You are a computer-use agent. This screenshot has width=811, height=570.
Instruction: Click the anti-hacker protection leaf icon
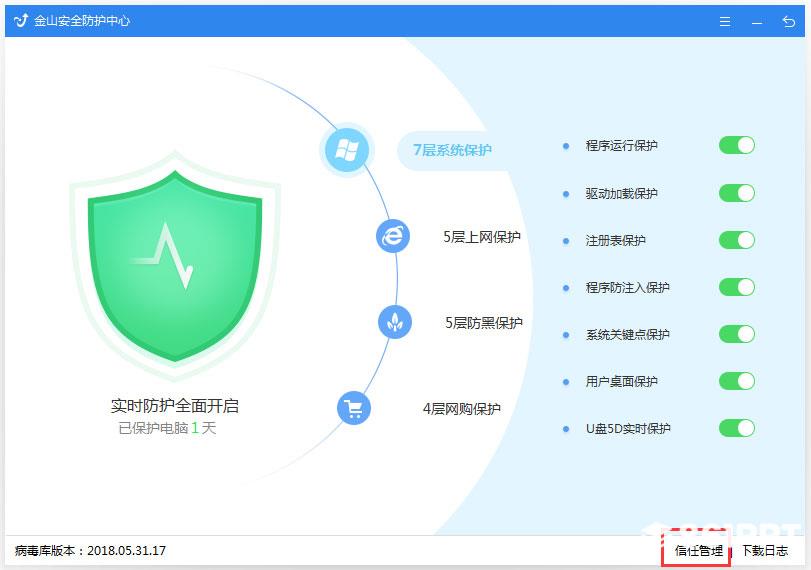point(395,322)
